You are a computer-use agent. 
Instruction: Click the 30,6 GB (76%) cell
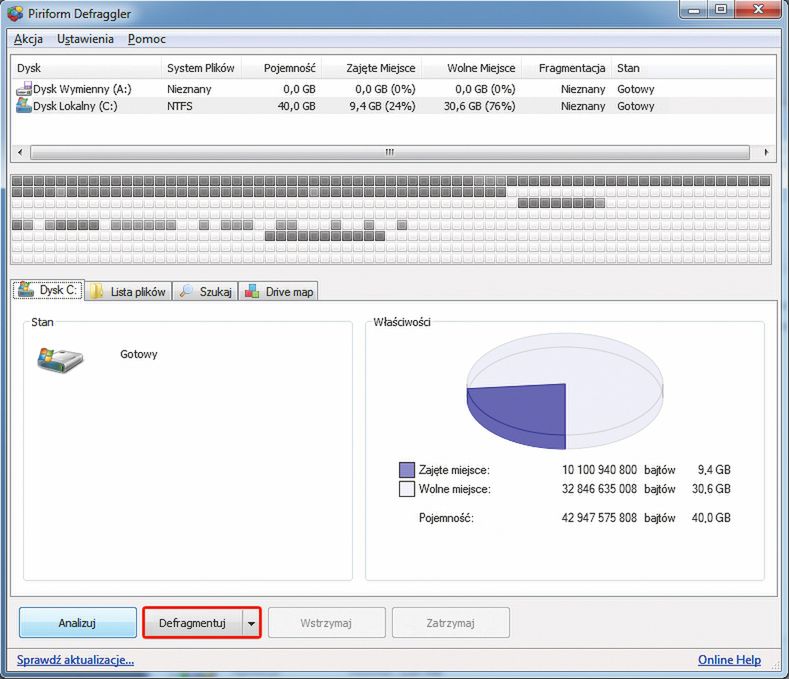(x=480, y=106)
